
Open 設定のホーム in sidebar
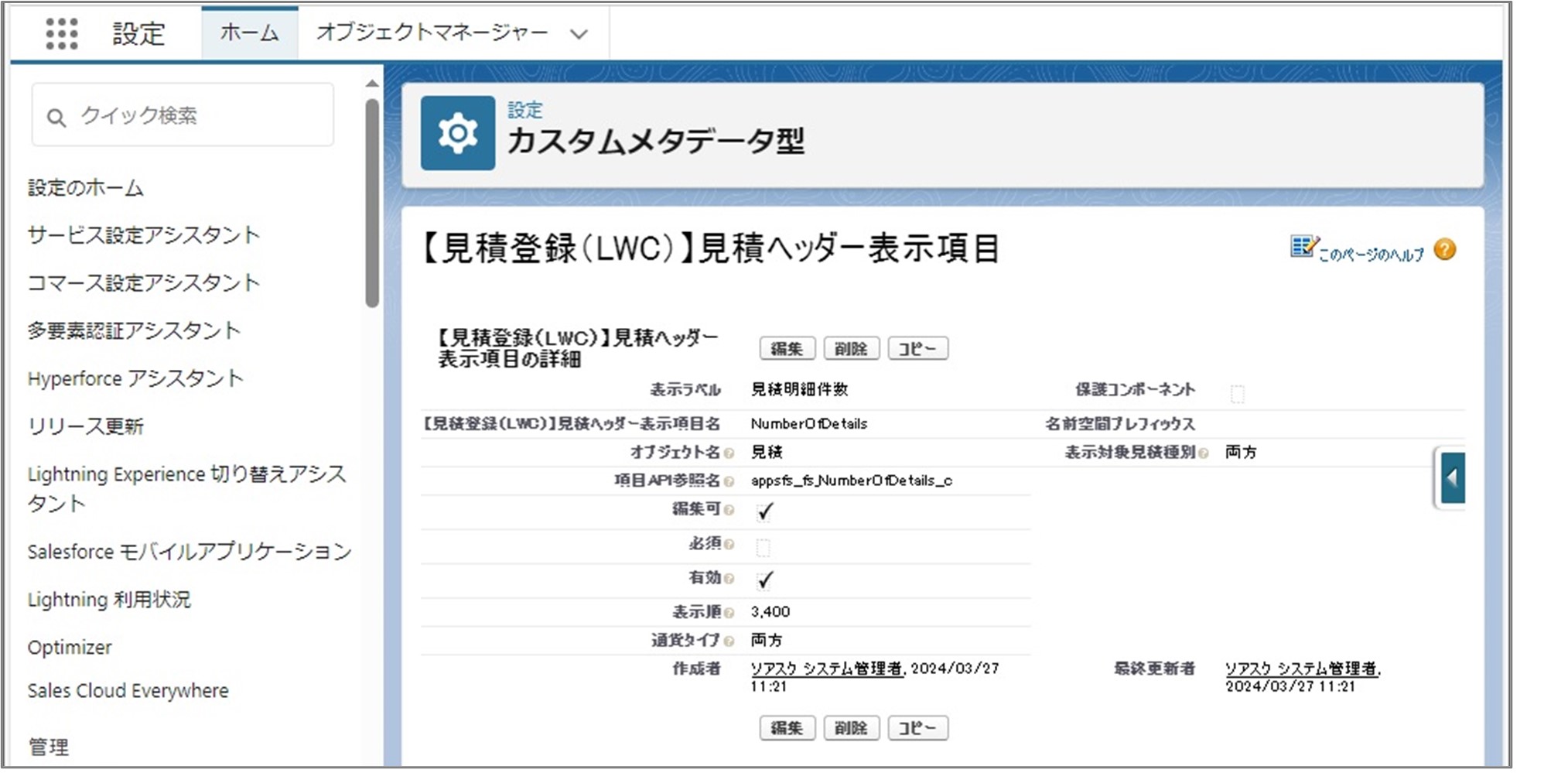(86, 188)
